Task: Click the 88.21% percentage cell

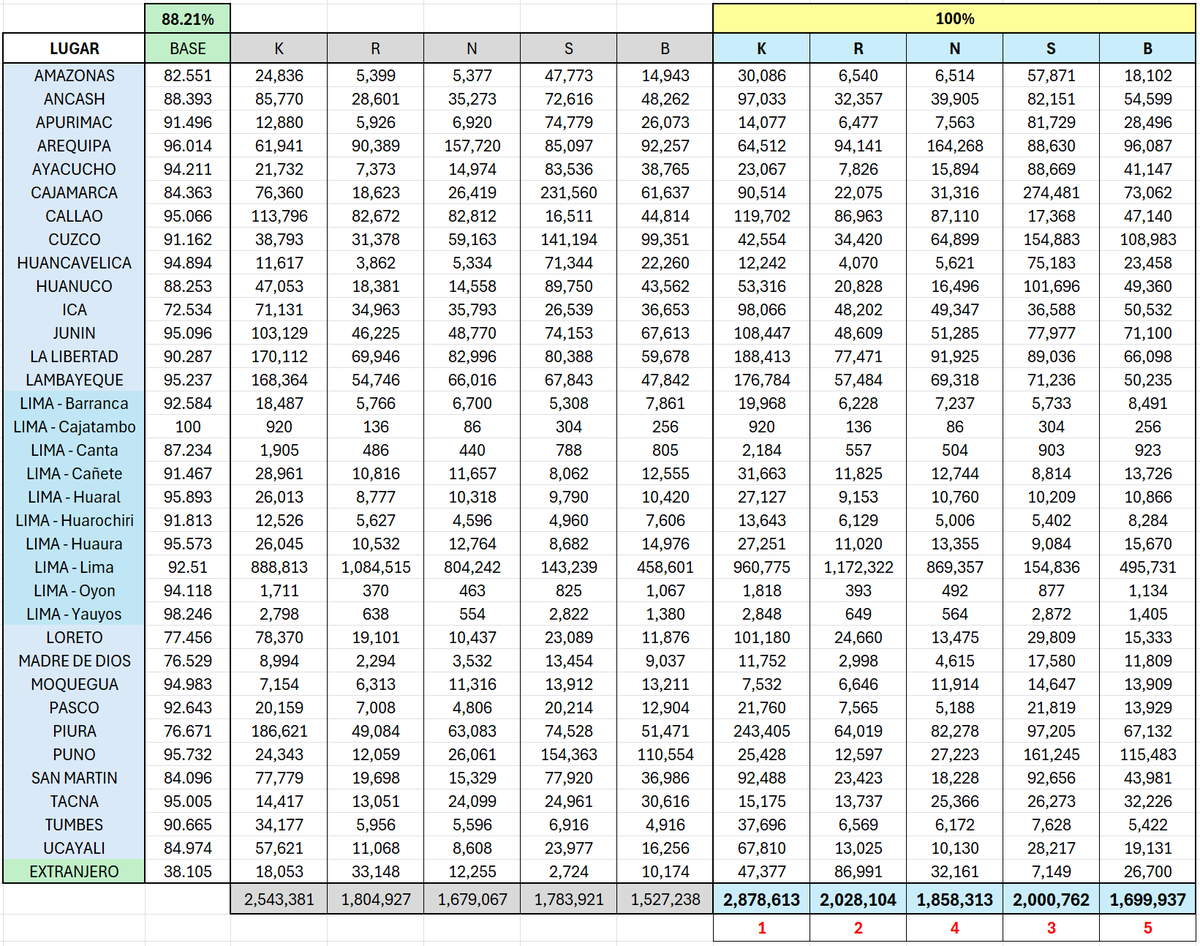Action: pyautogui.click(x=187, y=18)
